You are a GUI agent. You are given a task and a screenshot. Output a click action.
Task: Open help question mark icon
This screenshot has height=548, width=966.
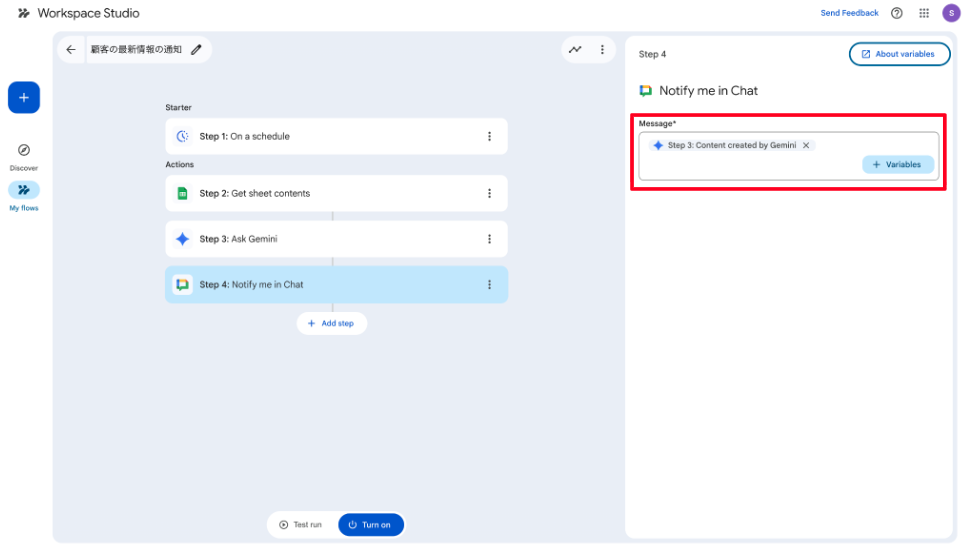coord(896,13)
